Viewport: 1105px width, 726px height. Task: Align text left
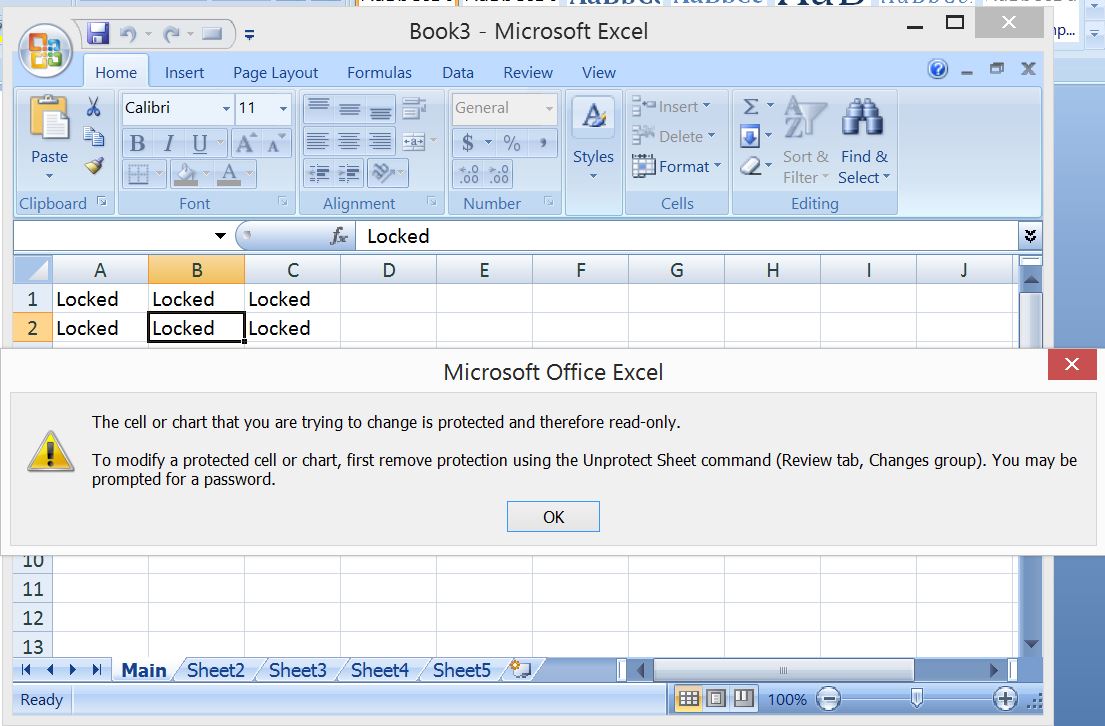pyautogui.click(x=318, y=141)
